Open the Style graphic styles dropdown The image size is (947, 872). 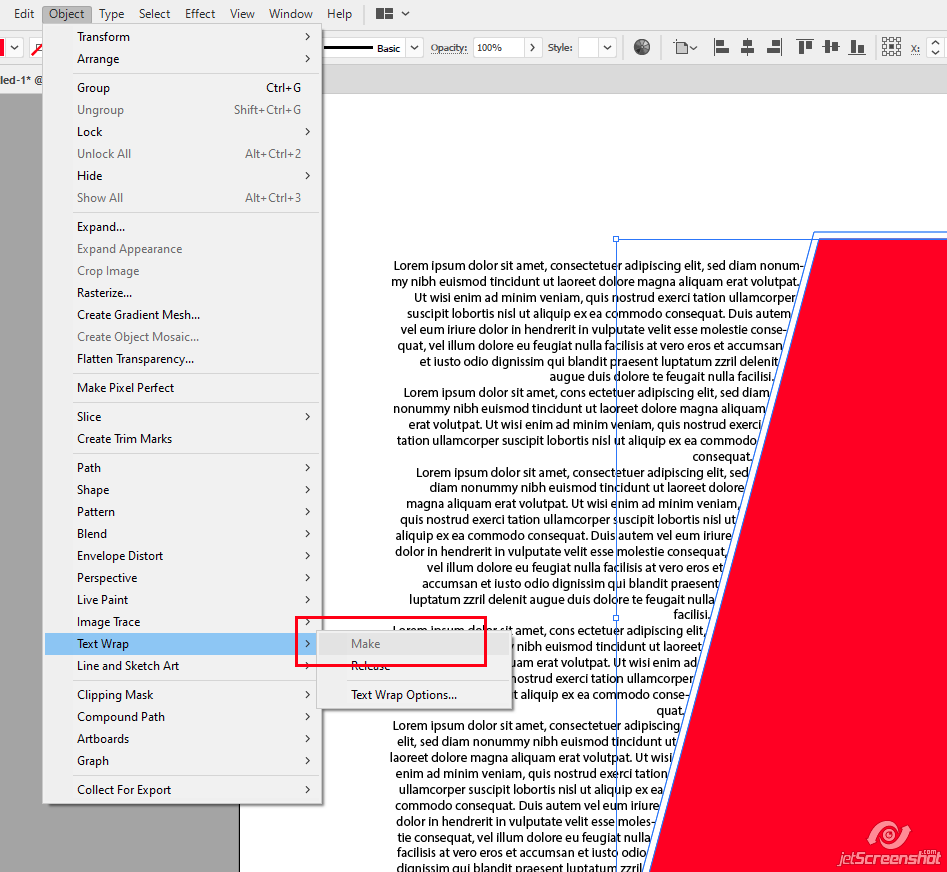click(x=608, y=48)
